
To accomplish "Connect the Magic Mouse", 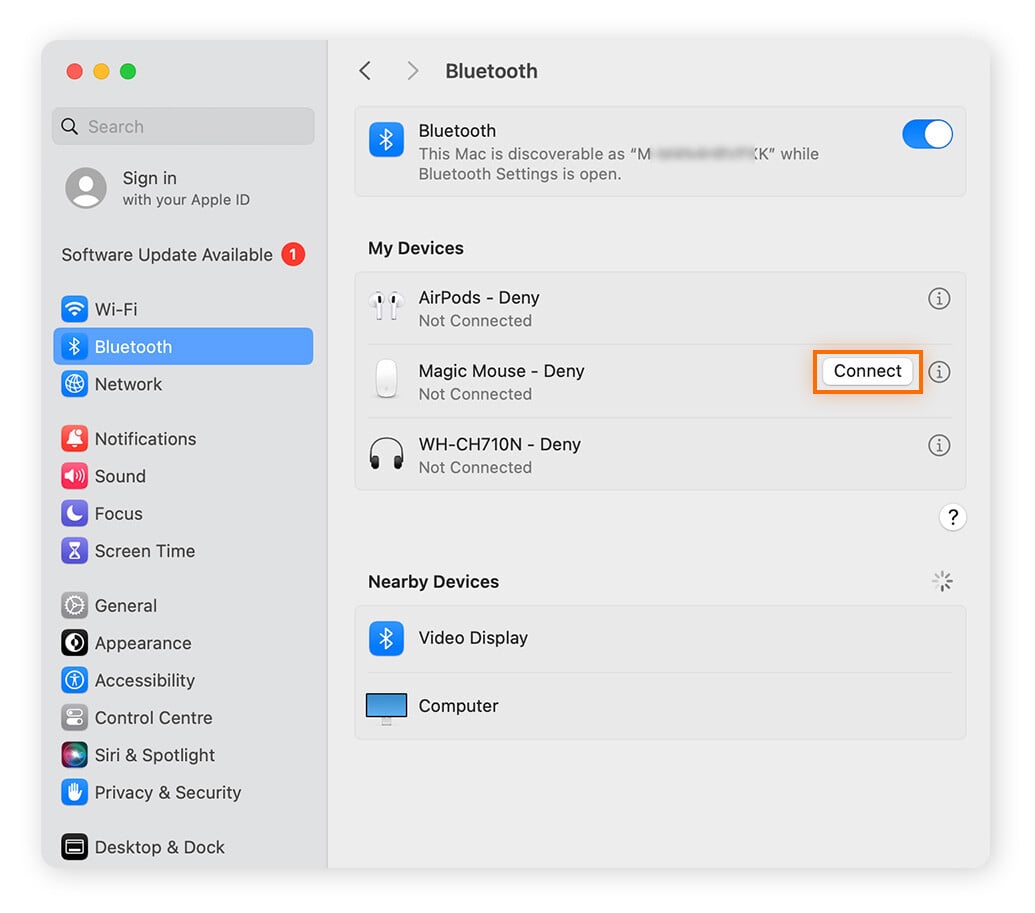I will (867, 371).
